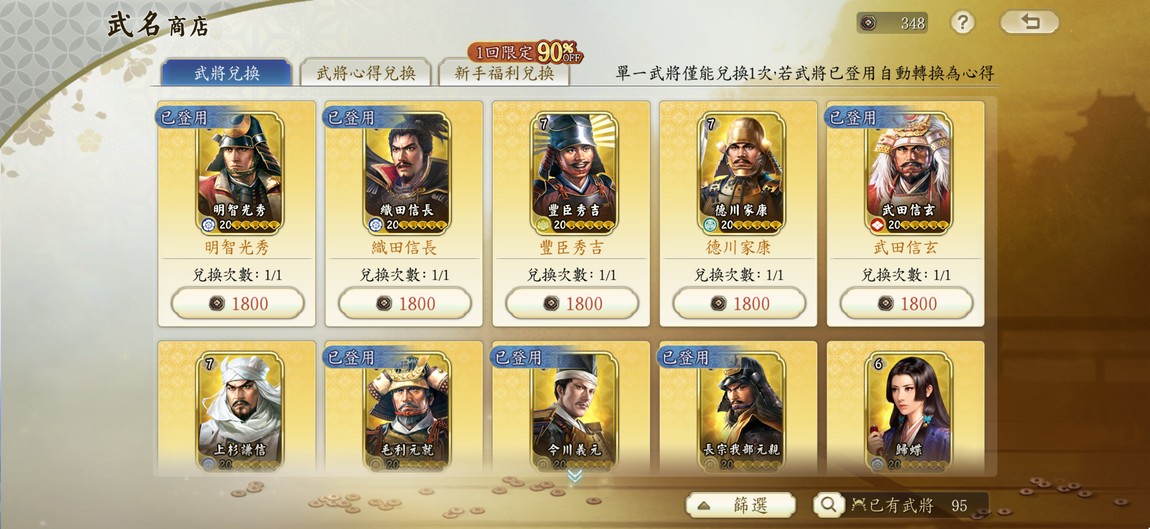Click the 毛利元就 general portrait
1150x529 pixels.
407,413
